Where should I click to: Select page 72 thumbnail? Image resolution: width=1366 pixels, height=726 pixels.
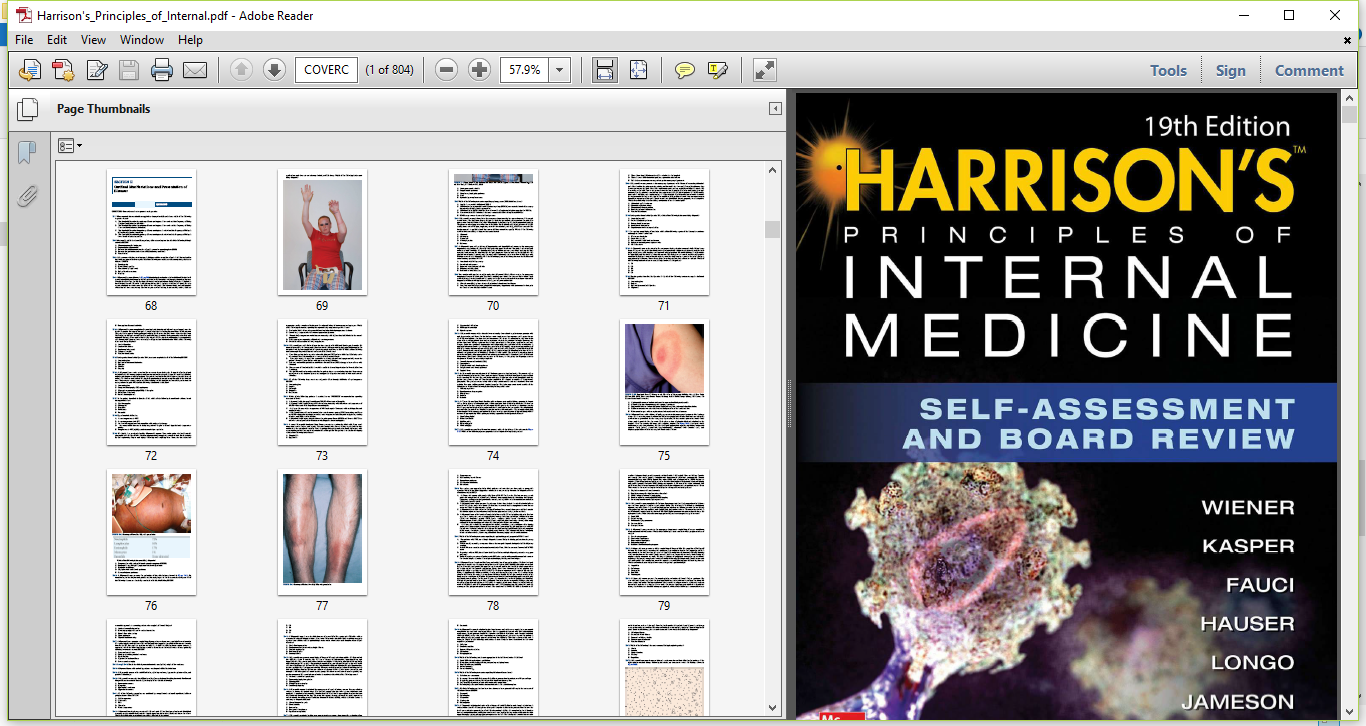(151, 382)
